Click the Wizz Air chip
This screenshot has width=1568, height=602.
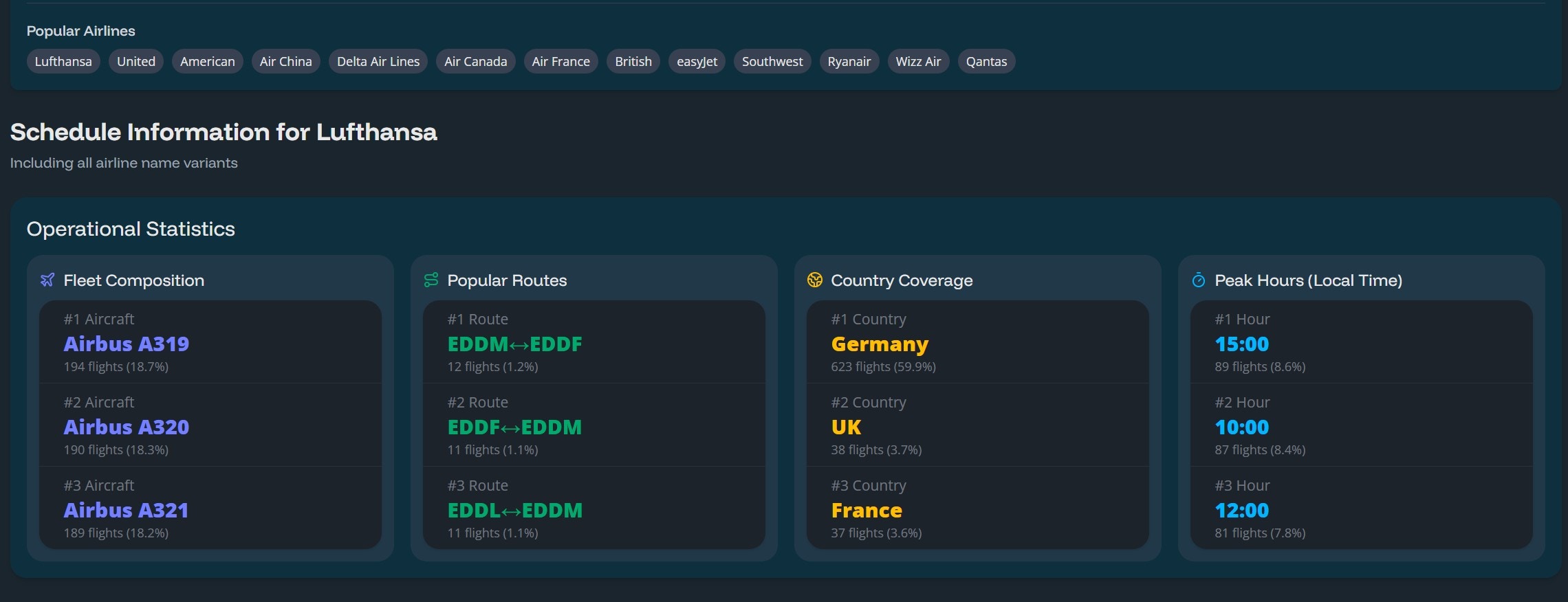(x=918, y=62)
